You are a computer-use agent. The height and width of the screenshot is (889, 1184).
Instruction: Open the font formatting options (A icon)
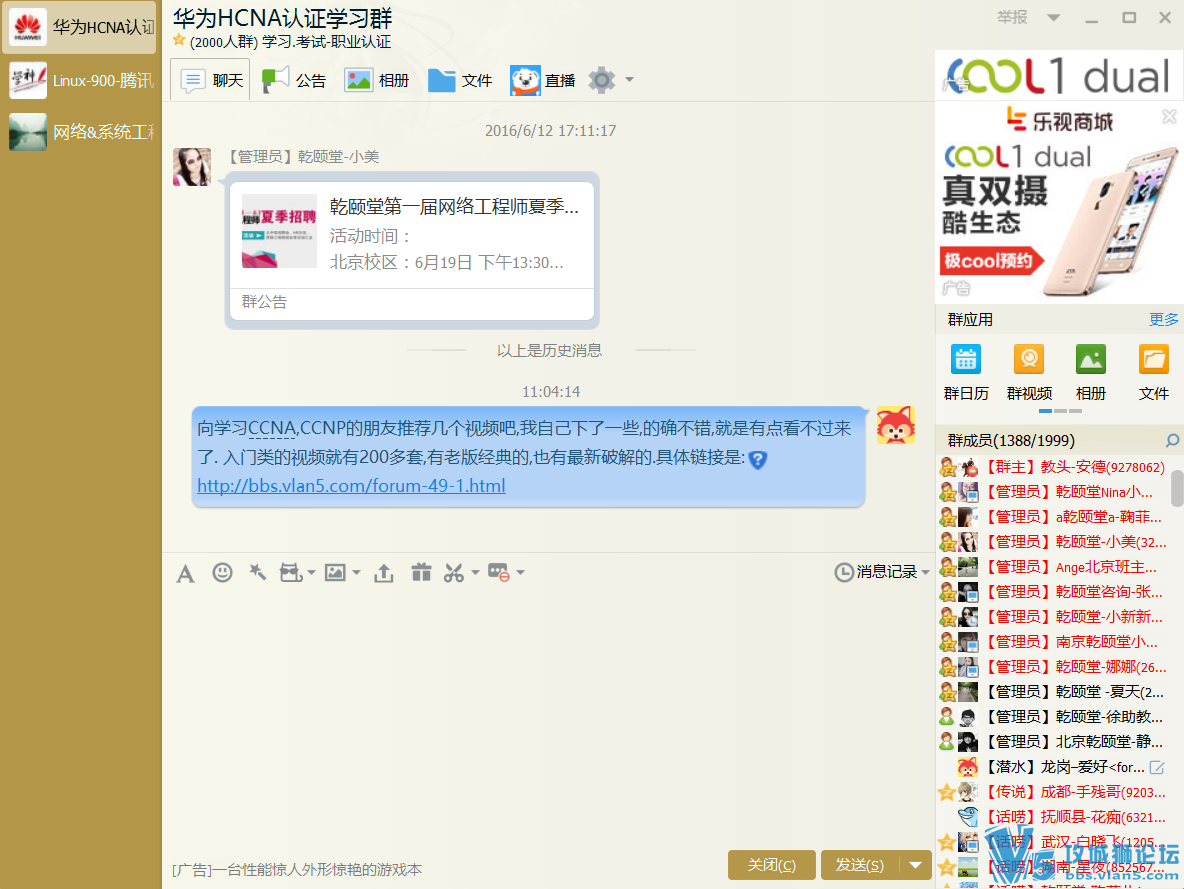(185, 573)
